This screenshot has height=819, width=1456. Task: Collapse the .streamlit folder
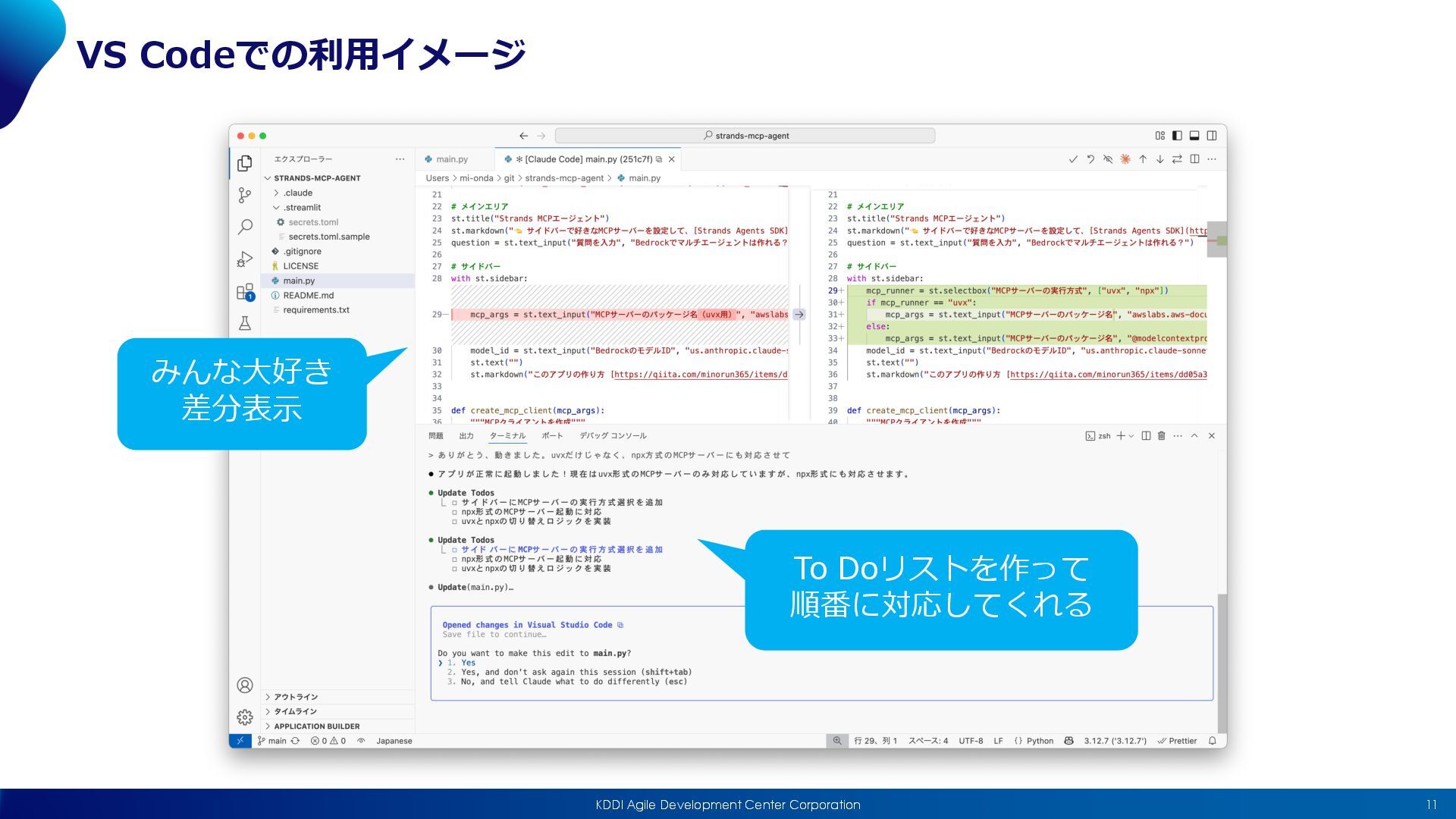302,208
